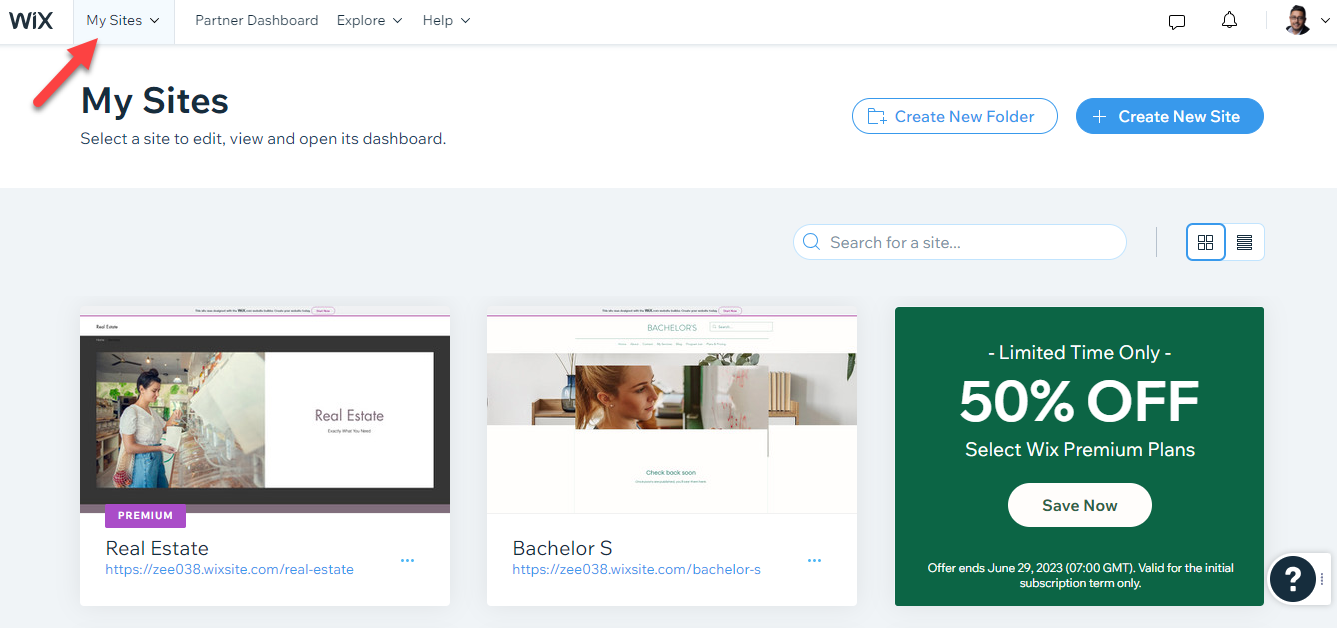The width and height of the screenshot is (1337, 628).
Task: Open the Real Estate site thumbnail
Action: (265, 410)
